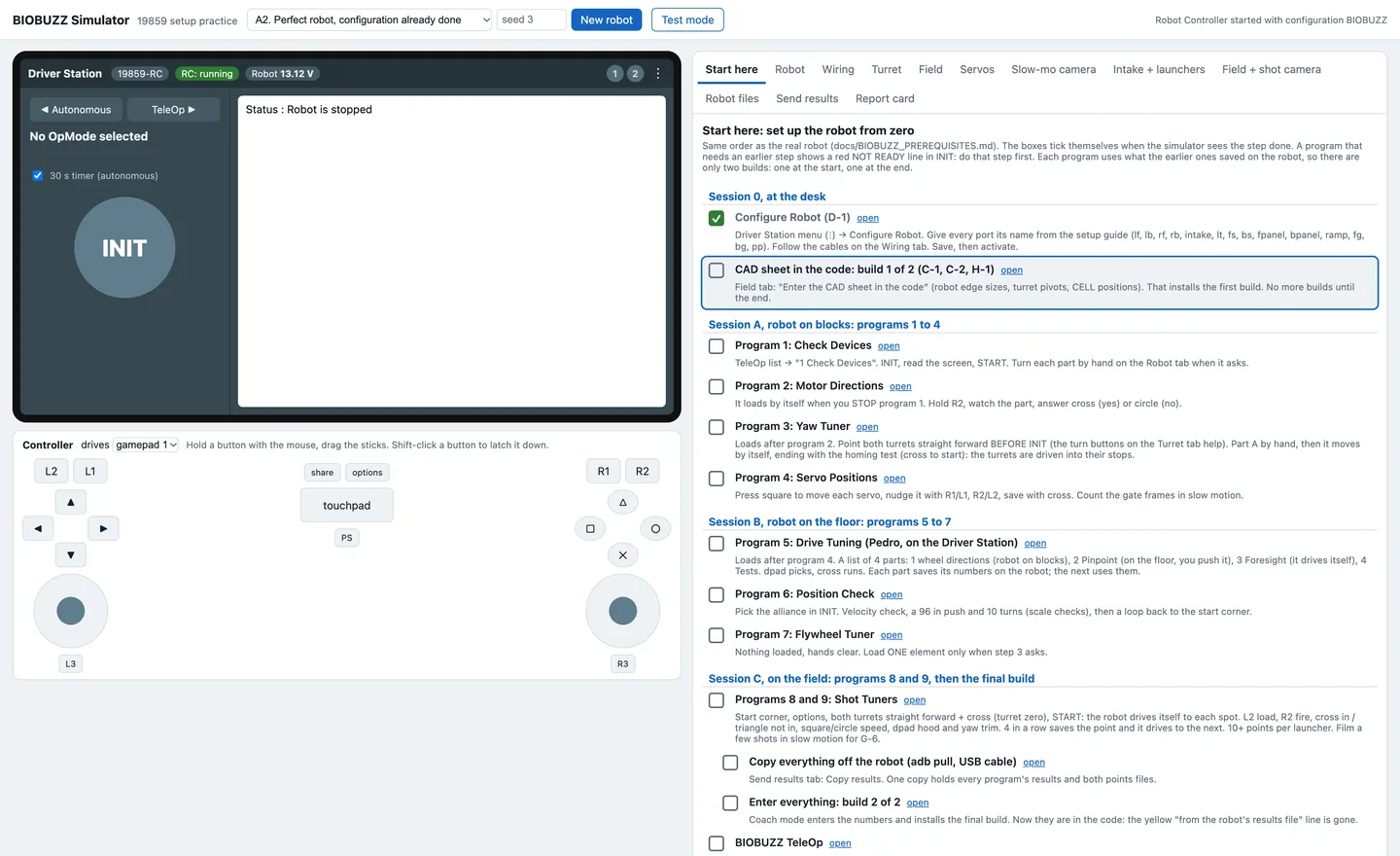Click the dpad left arrow

click(x=38, y=529)
